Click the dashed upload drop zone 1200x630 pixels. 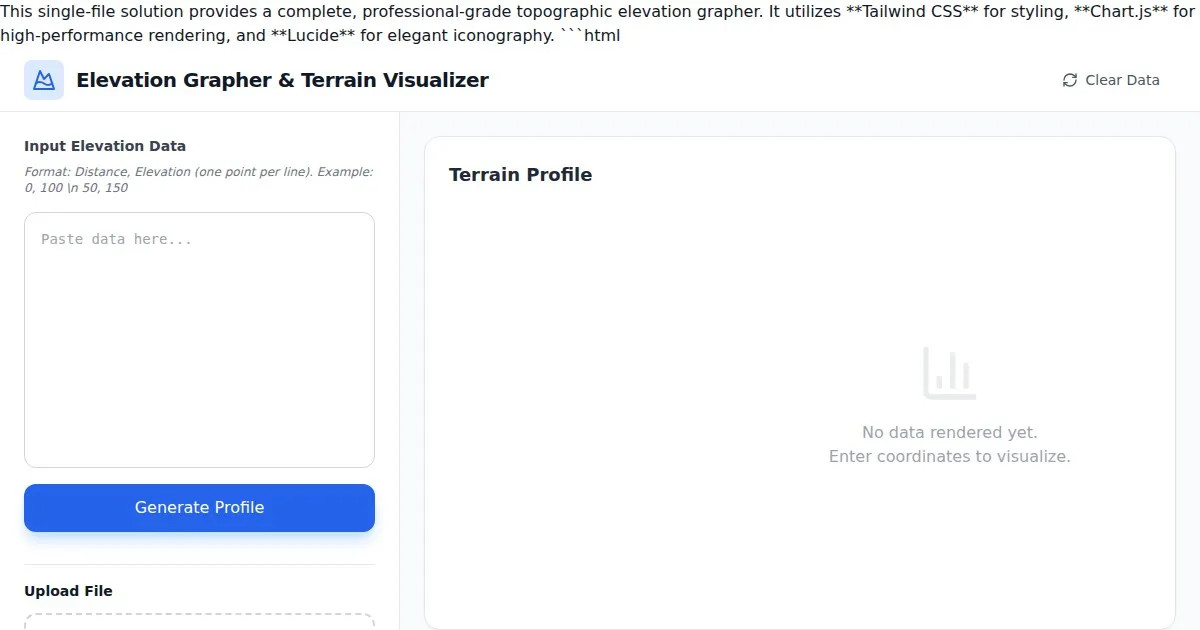pyautogui.click(x=199, y=621)
